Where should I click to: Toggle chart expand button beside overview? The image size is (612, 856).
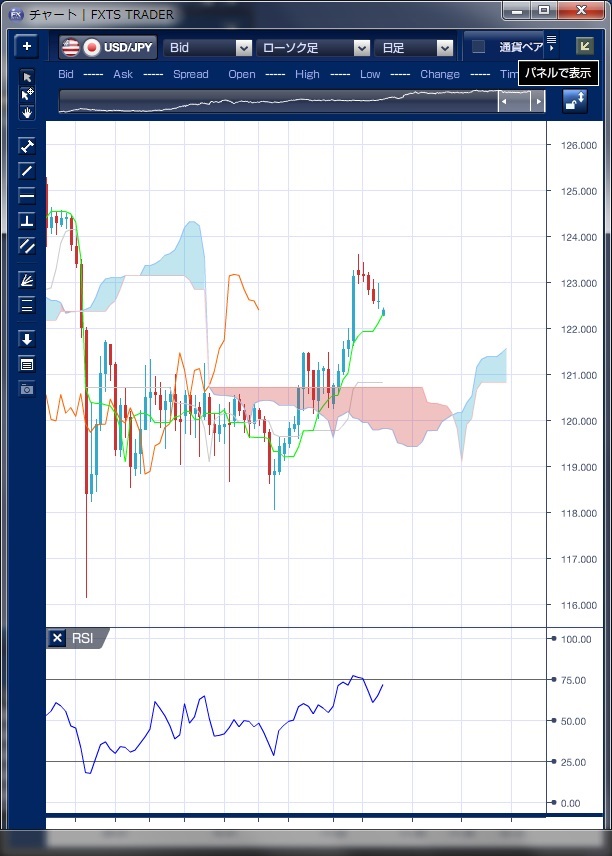575,101
